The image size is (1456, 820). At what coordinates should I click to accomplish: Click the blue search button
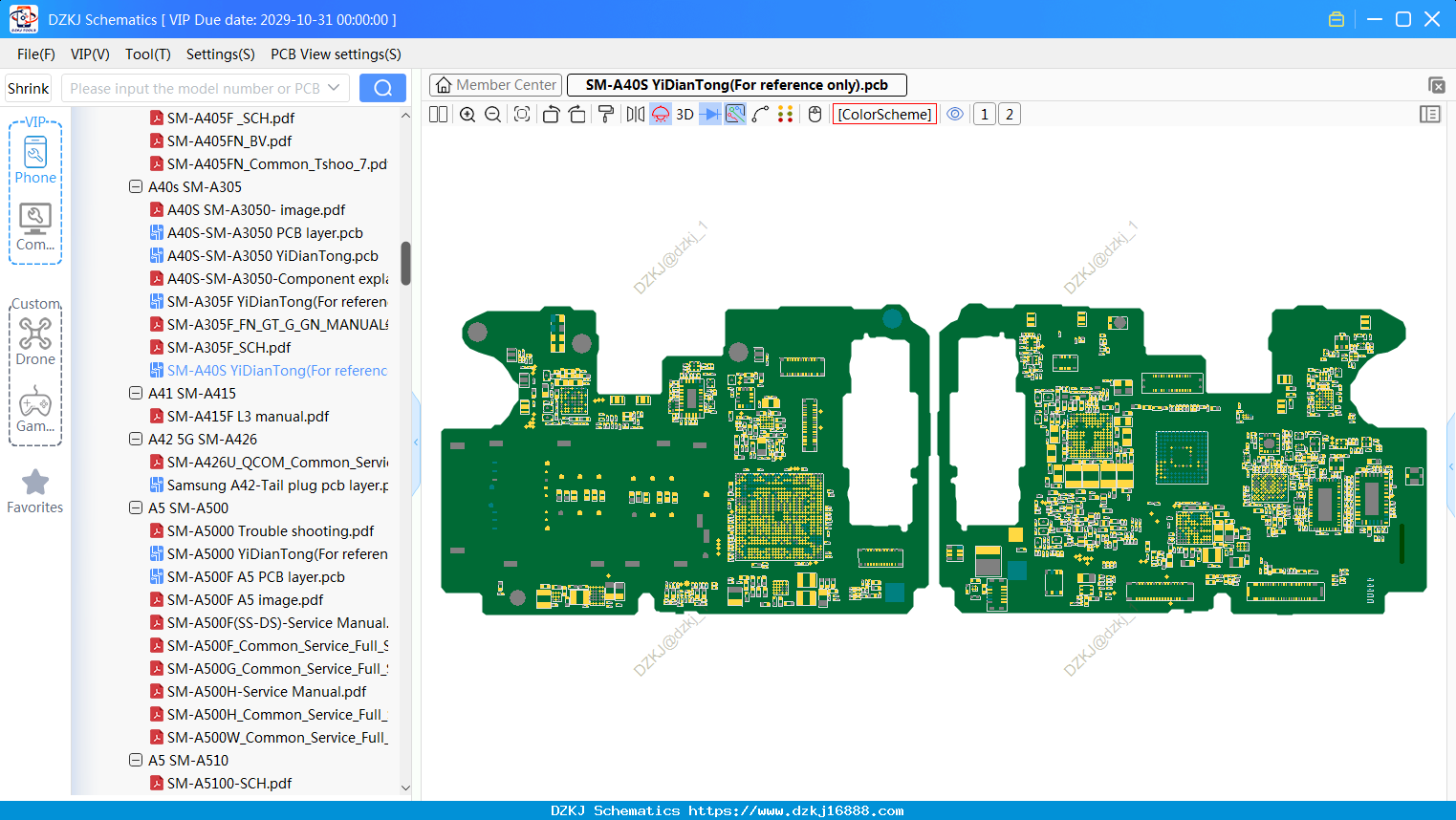(x=382, y=88)
